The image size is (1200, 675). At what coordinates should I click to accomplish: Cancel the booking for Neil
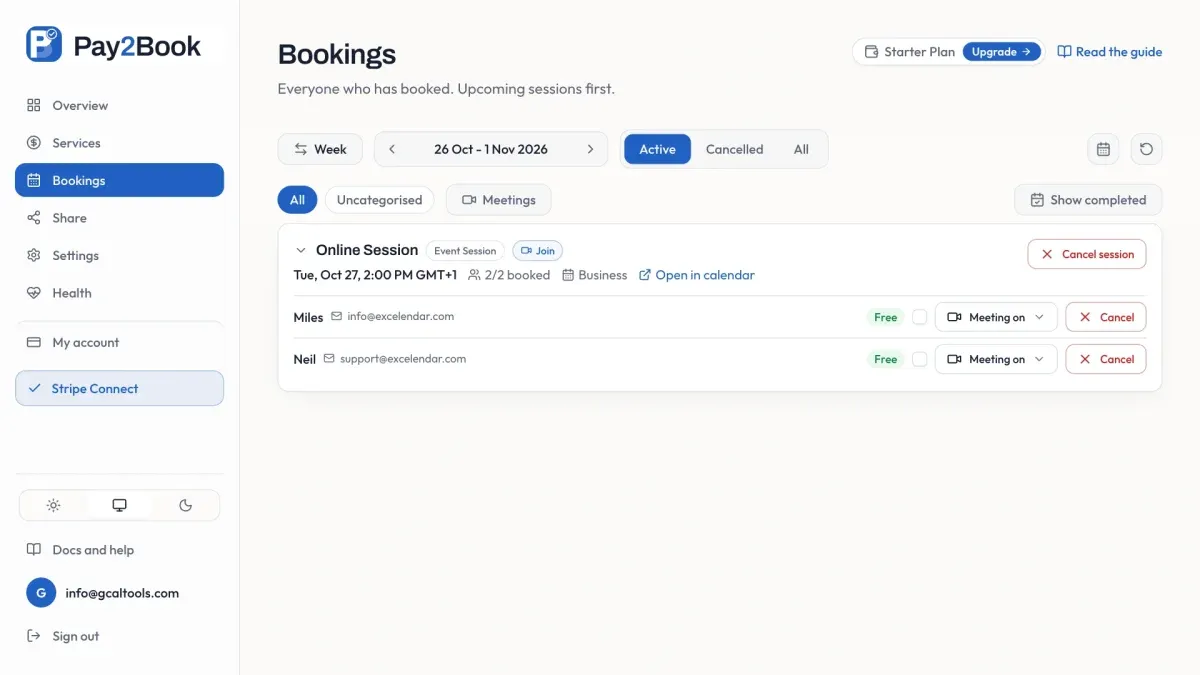[1106, 359]
